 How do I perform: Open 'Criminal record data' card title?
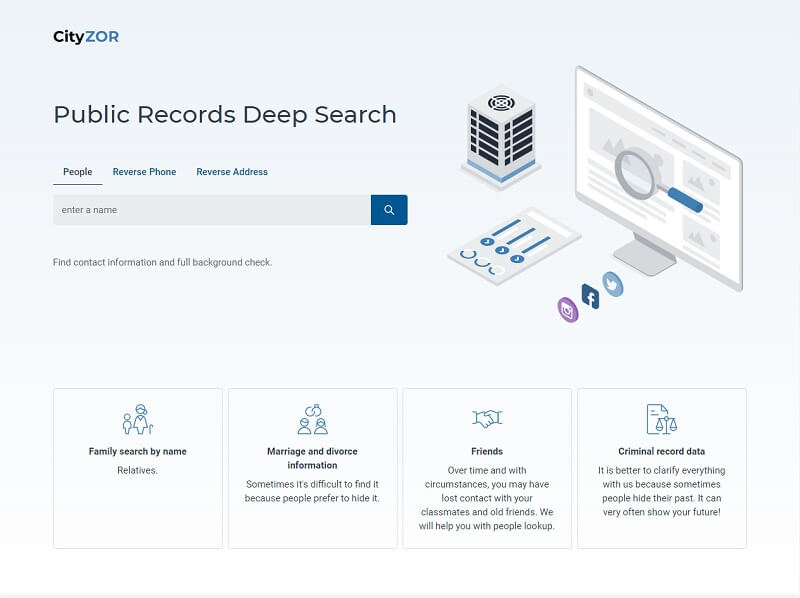click(x=662, y=452)
